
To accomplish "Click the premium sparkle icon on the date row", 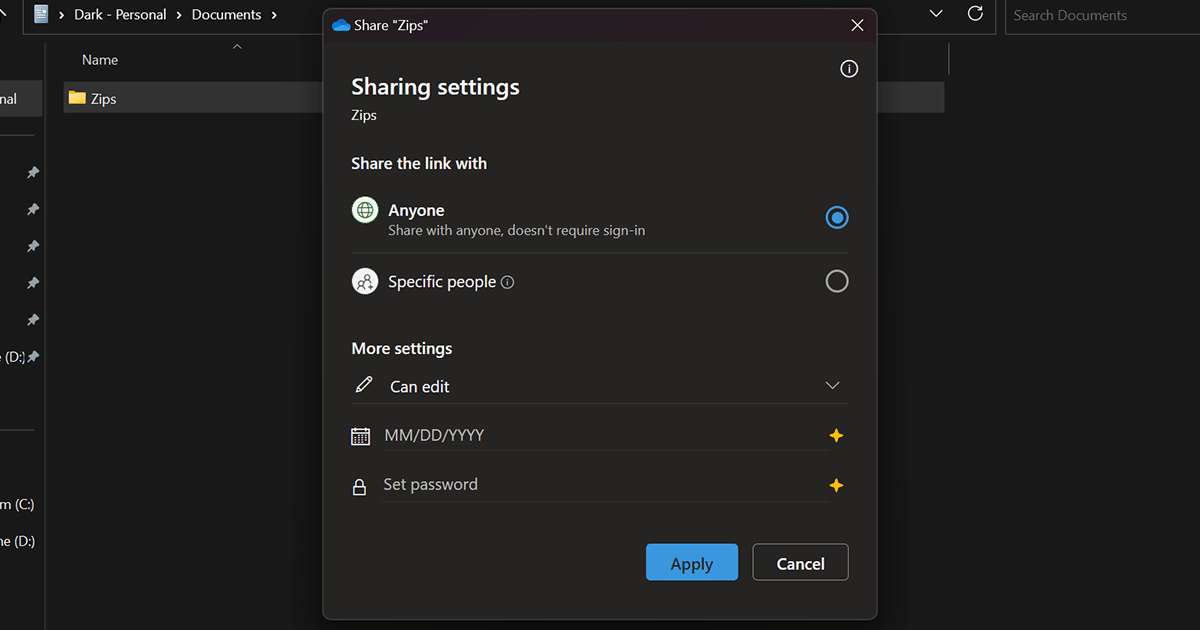I will [836, 435].
